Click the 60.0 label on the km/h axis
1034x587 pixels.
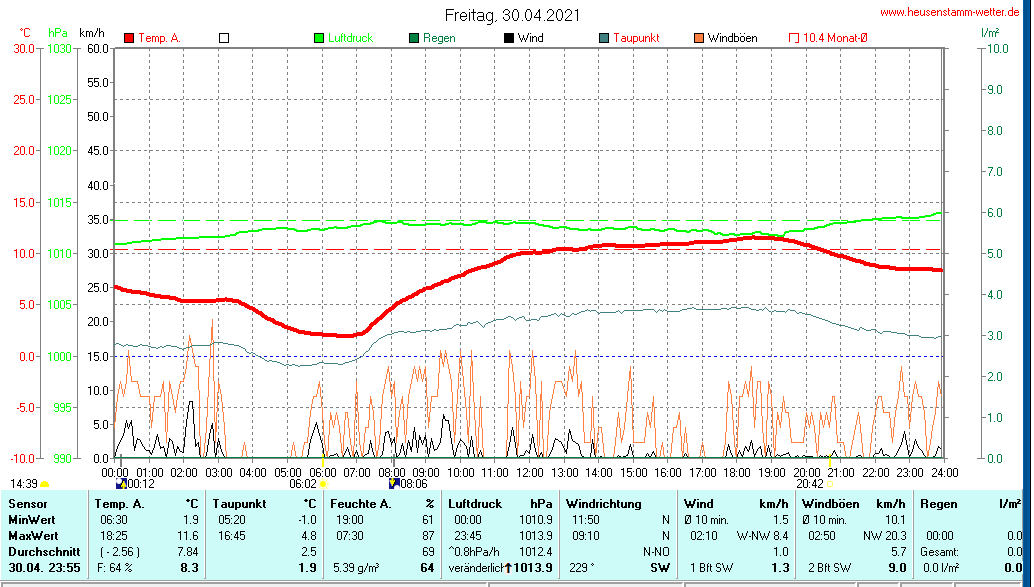click(x=98, y=48)
